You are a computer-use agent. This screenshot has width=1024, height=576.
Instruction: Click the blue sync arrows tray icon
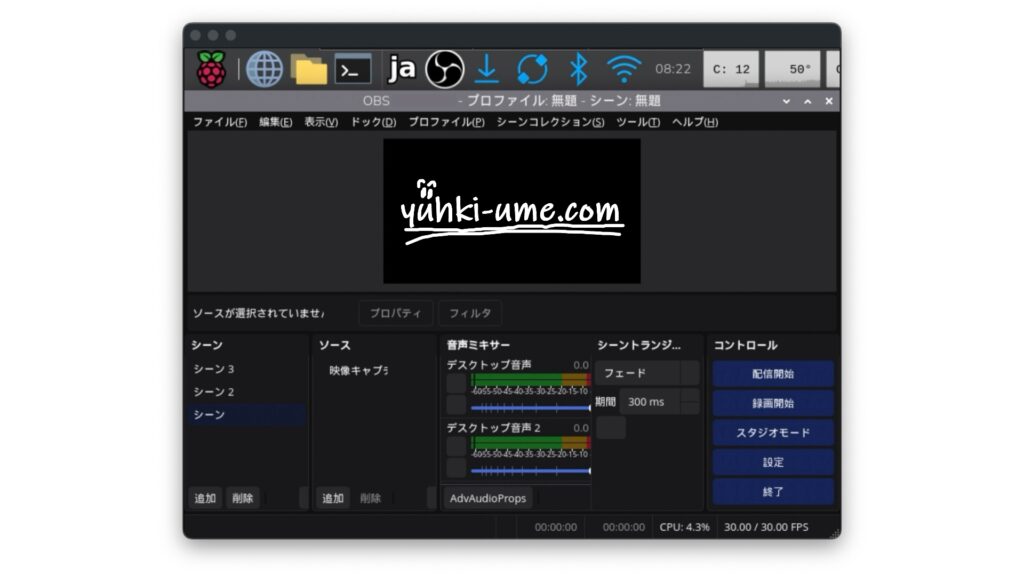(x=532, y=69)
